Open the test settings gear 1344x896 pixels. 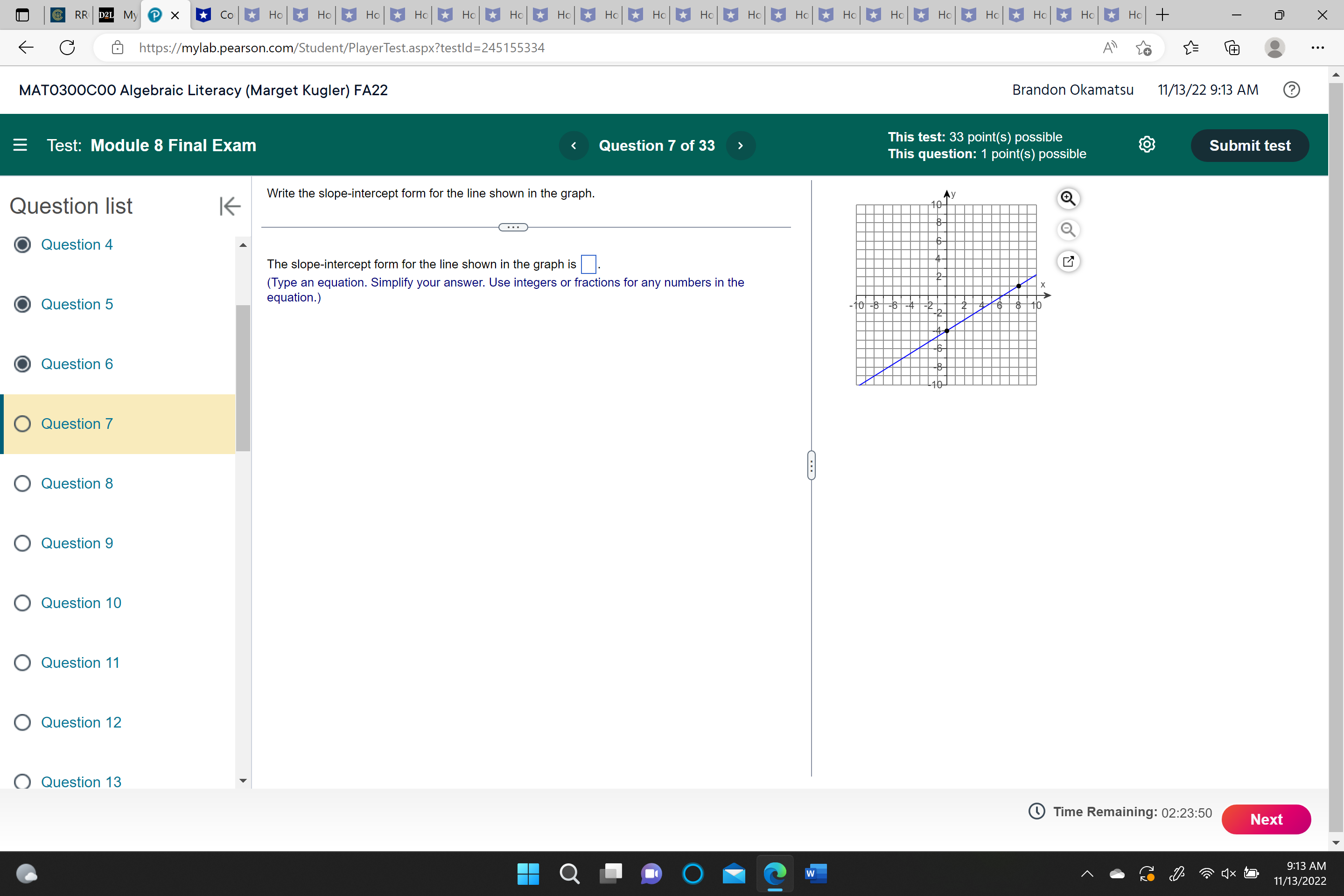point(1146,145)
